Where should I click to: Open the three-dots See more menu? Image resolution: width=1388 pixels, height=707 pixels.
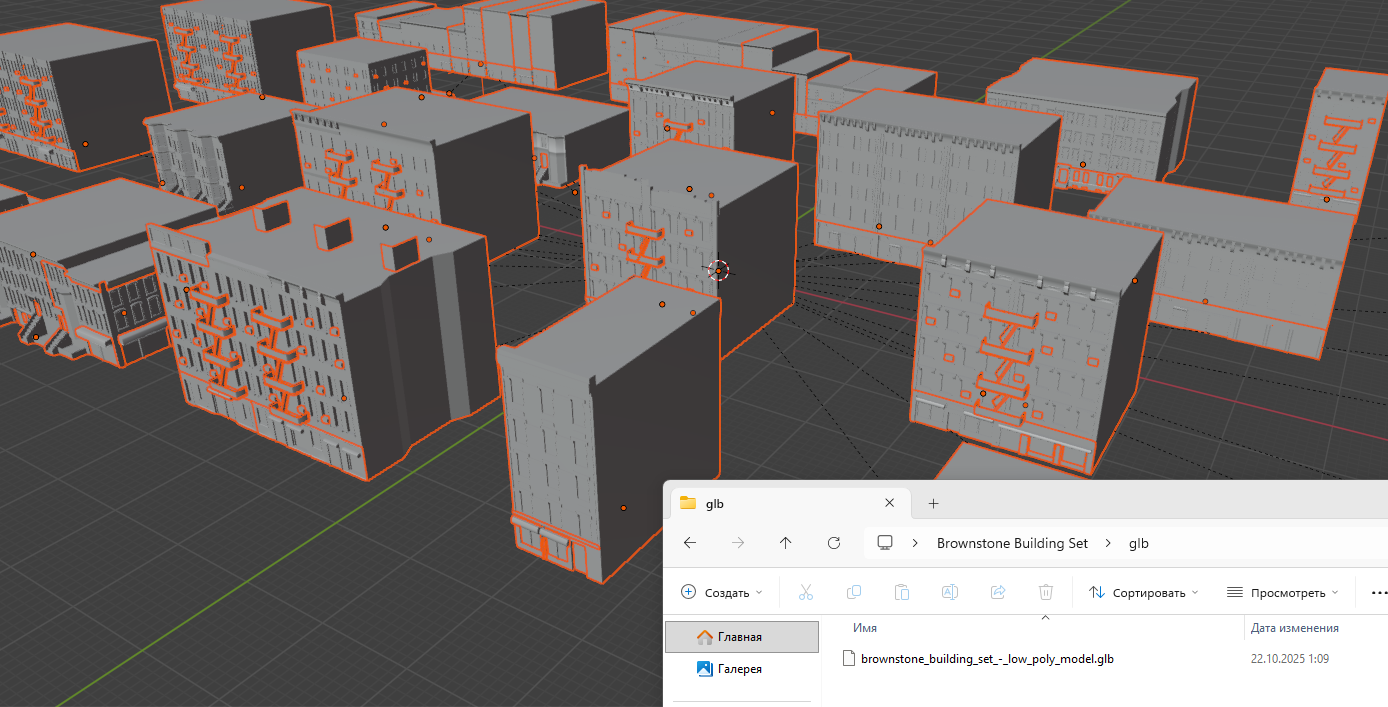(x=1378, y=592)
